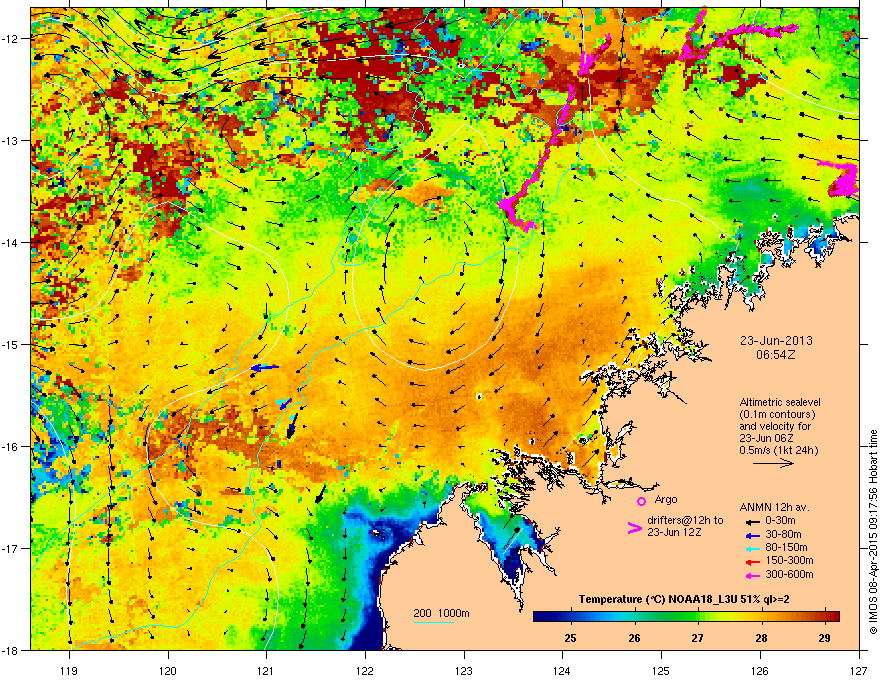Click the magenta Argo circle marker in legend
Screen dimensions: 880x680
pos(641,501)
